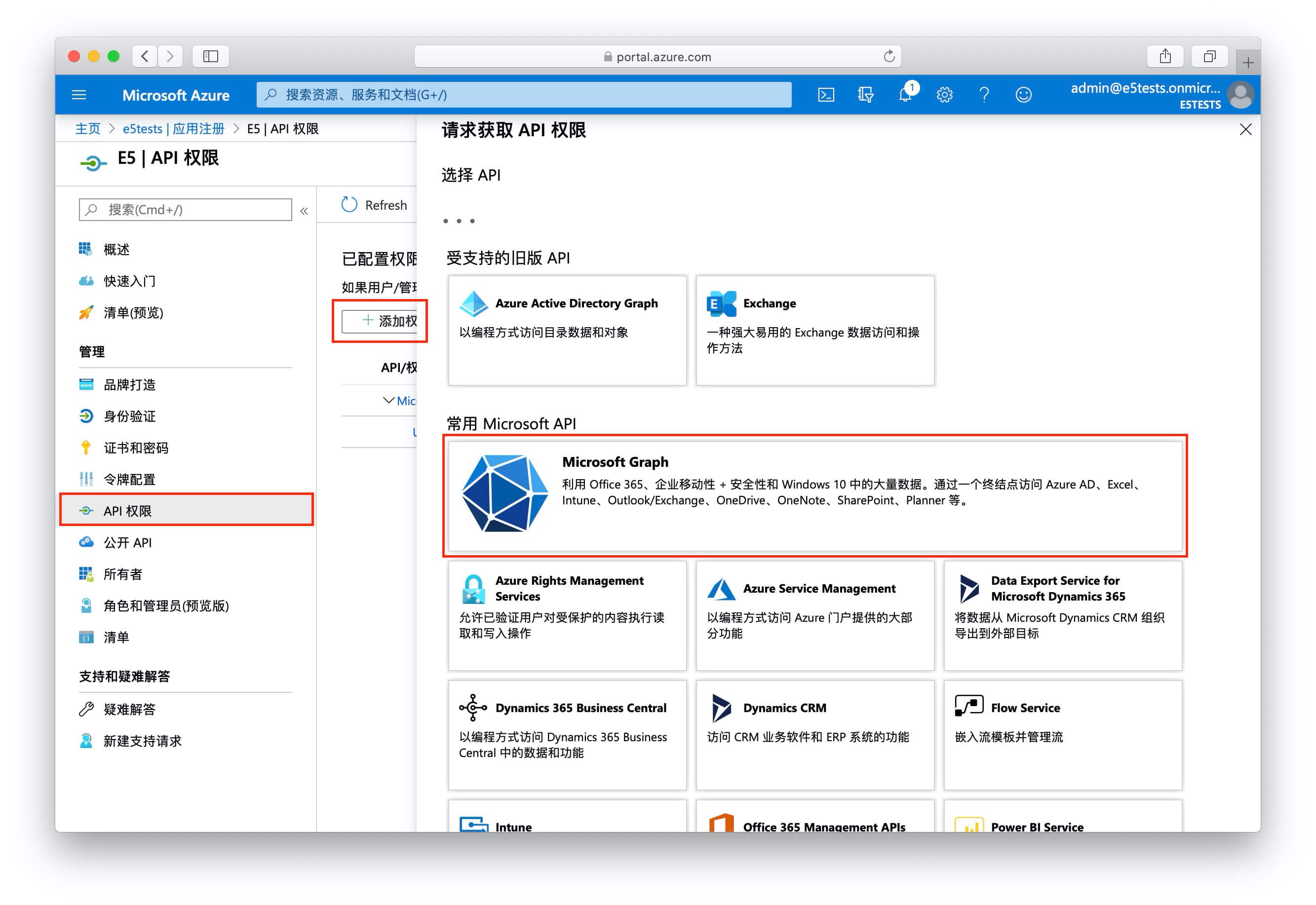Image resolution: width=1316 pixels, height=905 pixels.
Task: Reload the page in Safari
Action: [x=889, y=56]
